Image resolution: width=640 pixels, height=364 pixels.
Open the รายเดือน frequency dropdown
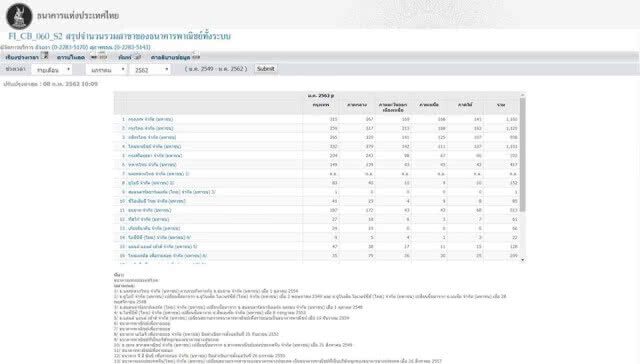[x=52, y=70]
